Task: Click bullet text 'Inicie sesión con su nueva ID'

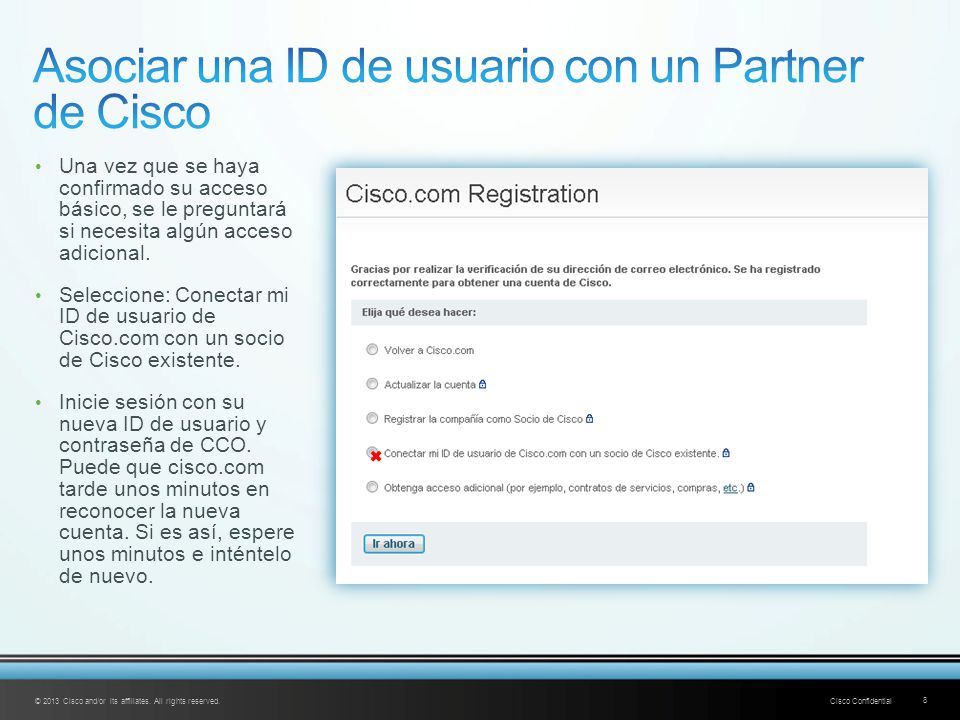Action: (176, 489)
